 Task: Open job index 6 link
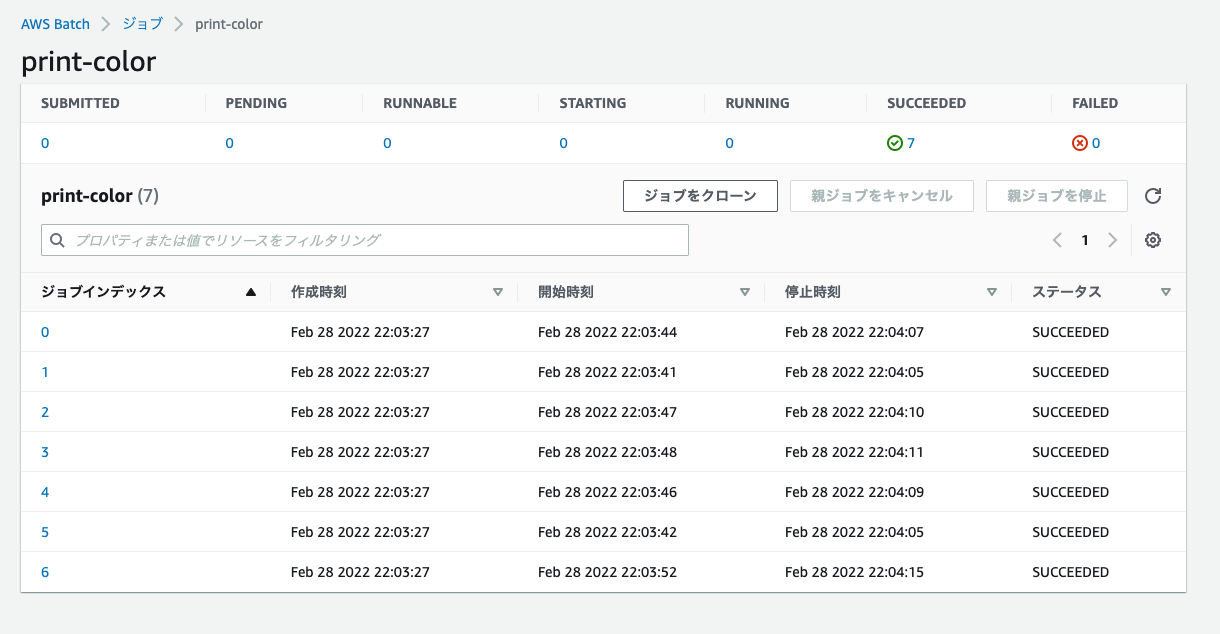(x=45, y=572)
